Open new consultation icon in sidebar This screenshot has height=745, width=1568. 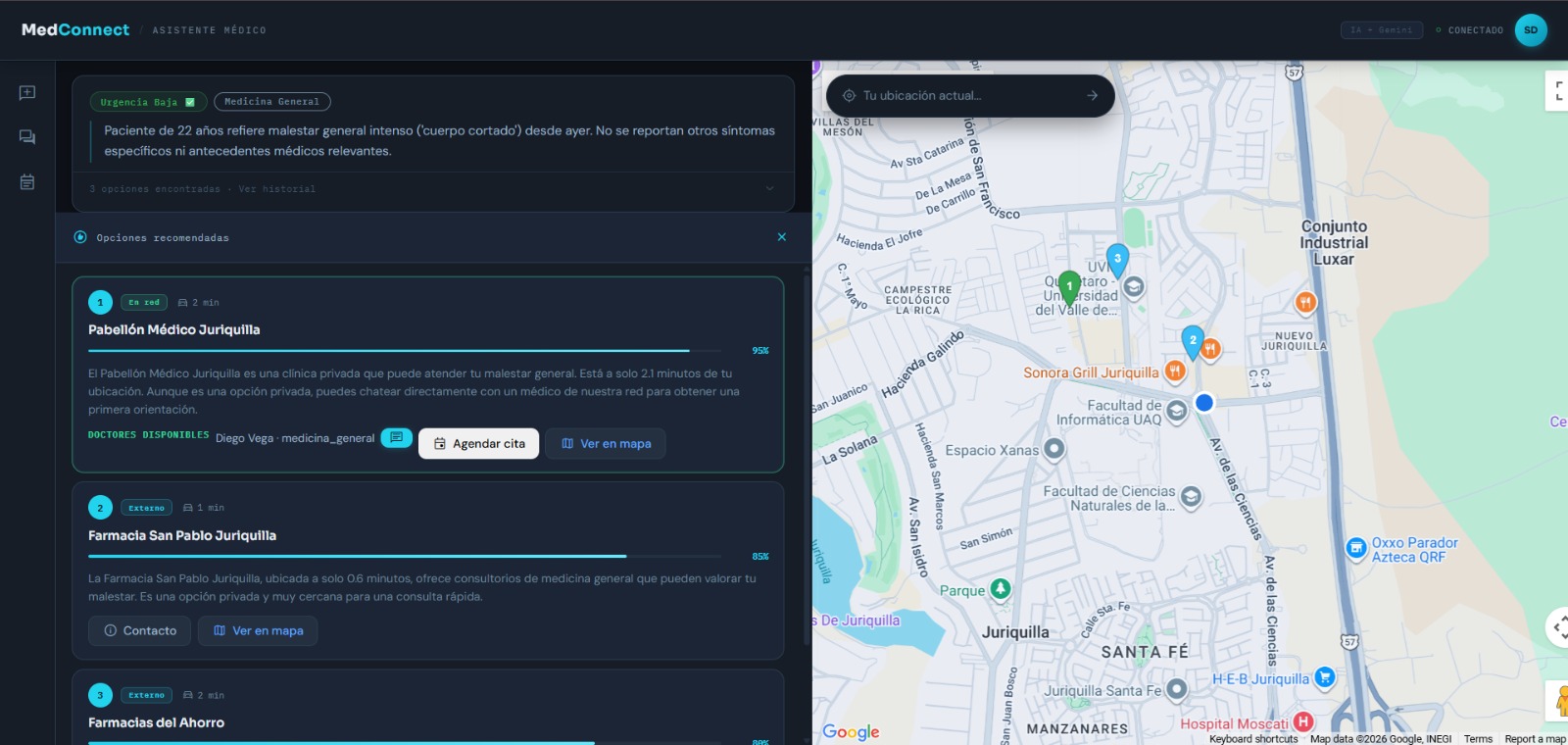27,92
